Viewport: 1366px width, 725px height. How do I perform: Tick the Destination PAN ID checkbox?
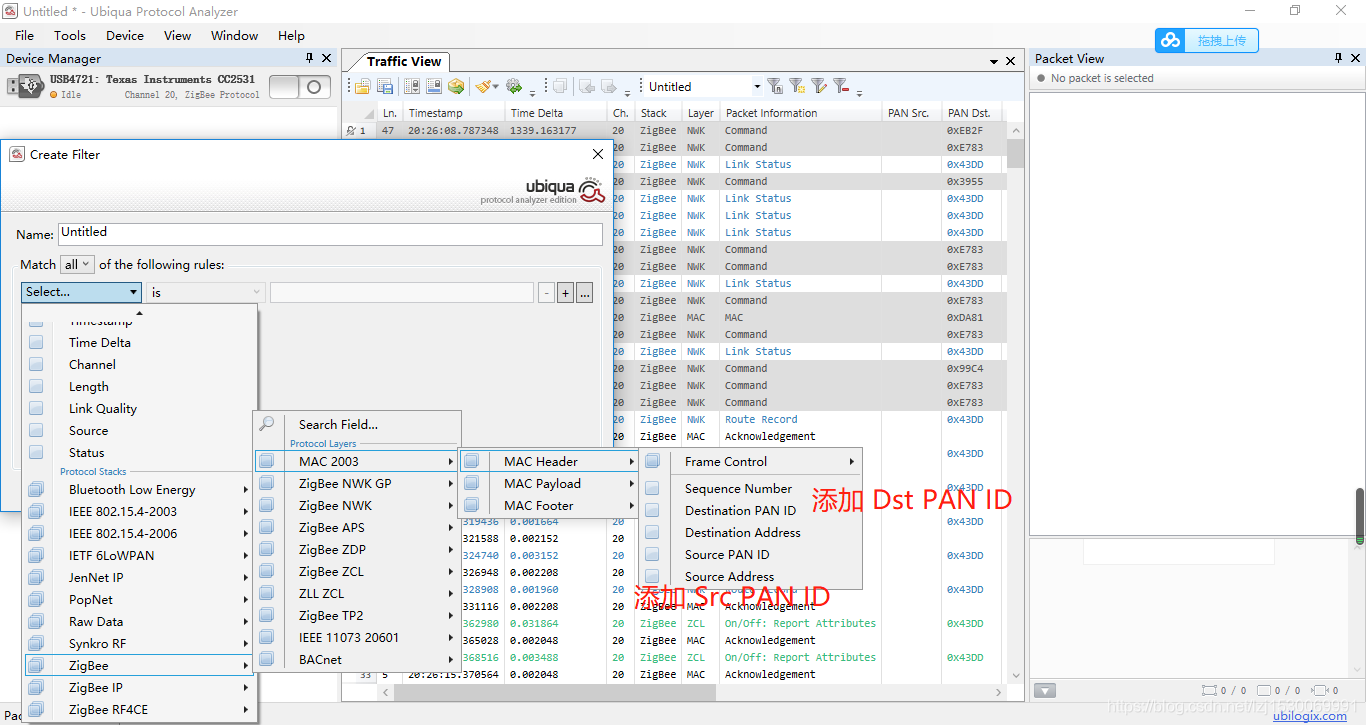coord(652,510)
